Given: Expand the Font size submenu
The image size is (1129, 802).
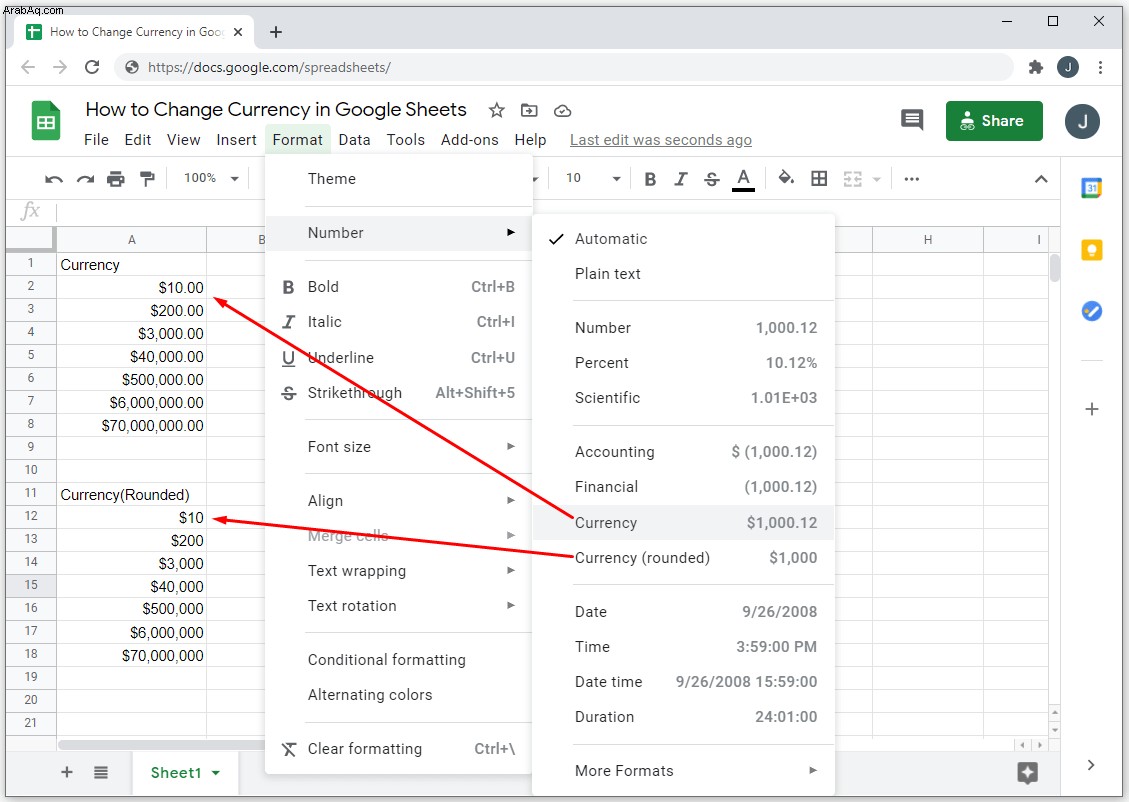Looking at the screenshot, I should coord(400,446).
